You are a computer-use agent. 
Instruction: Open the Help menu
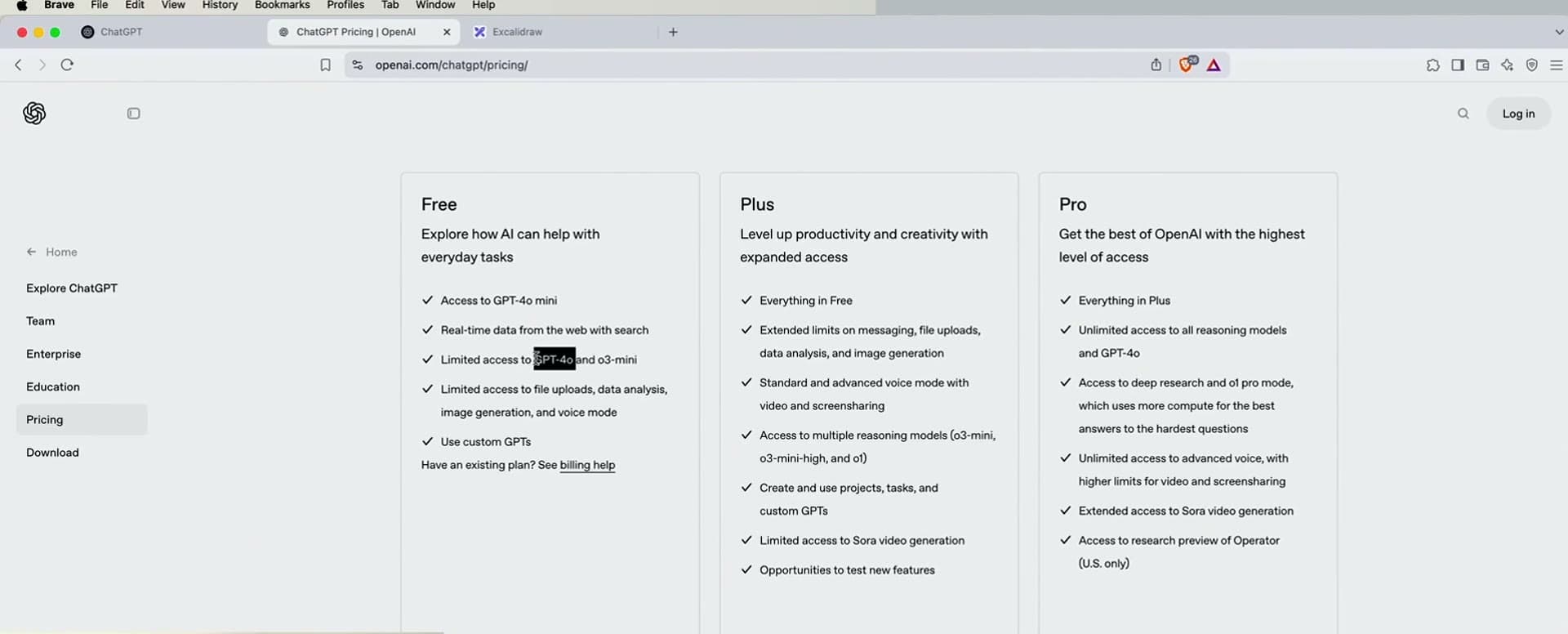pyautogui.click(x=483, y=5)
